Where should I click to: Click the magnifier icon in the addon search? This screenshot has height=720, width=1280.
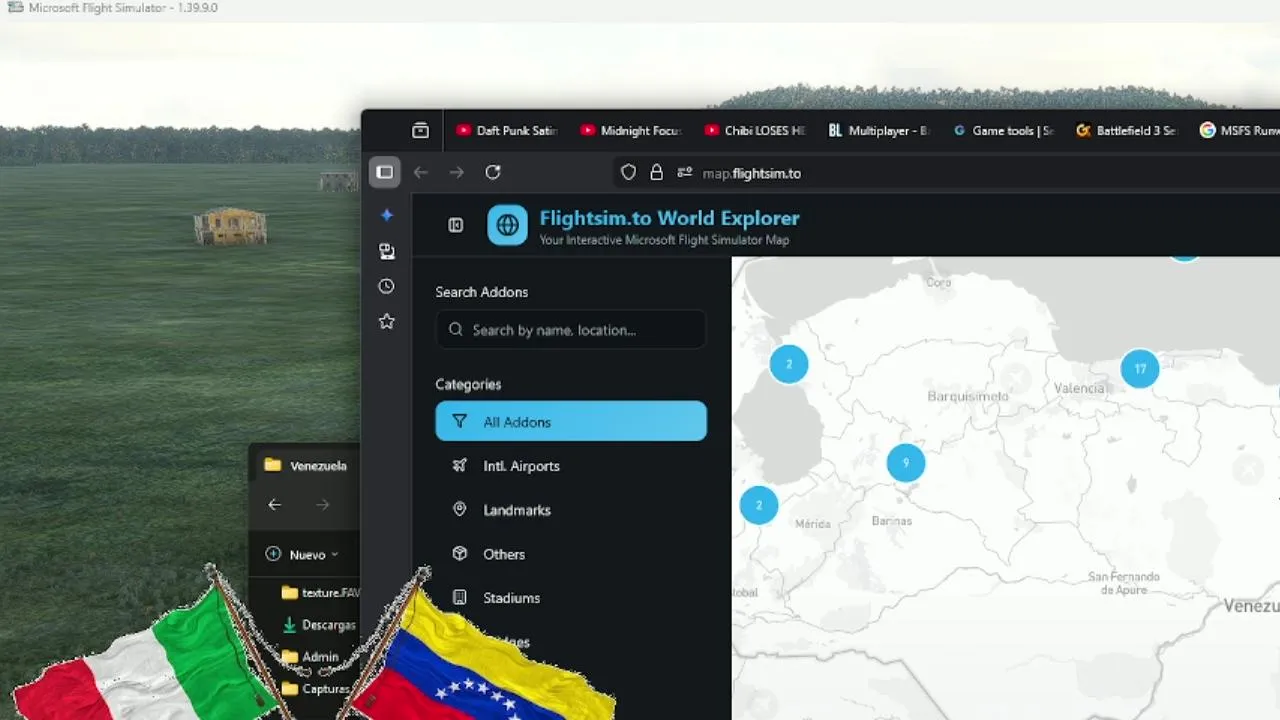[456, 329]
